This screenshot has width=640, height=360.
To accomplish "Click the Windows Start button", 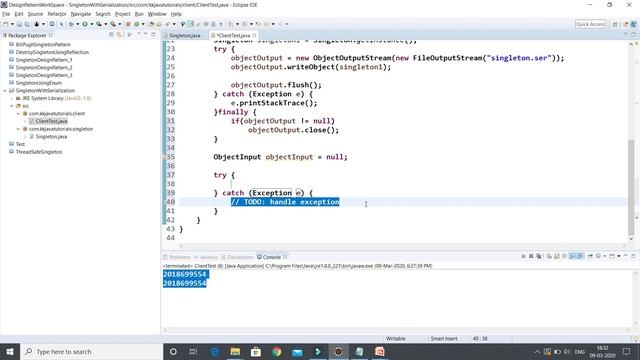I will pyautogui.click(x=10, y=351).
